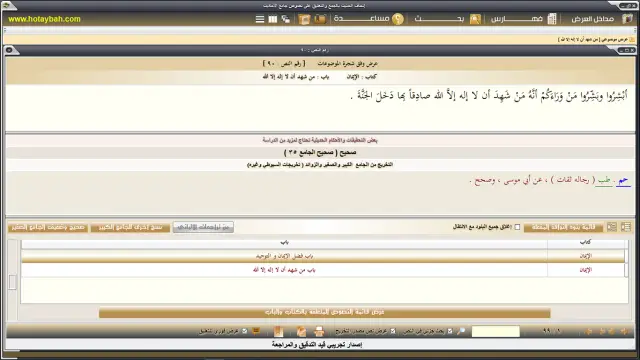Click the rightmost navigation arrow in bottom bar
Viewport: 640px width, 360px height.
pos(624,331)
